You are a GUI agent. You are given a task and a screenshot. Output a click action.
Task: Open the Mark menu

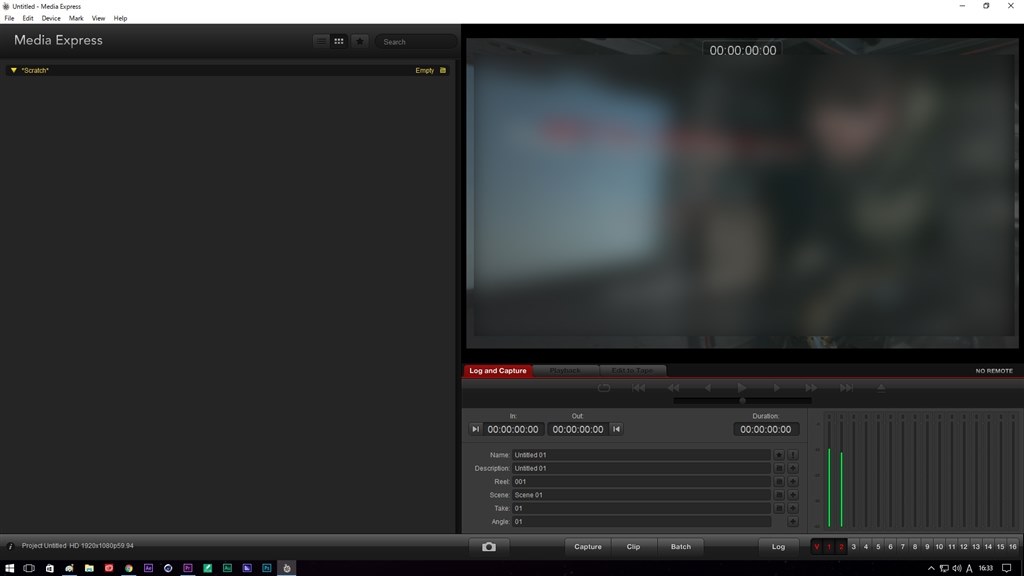click(76, 18)
